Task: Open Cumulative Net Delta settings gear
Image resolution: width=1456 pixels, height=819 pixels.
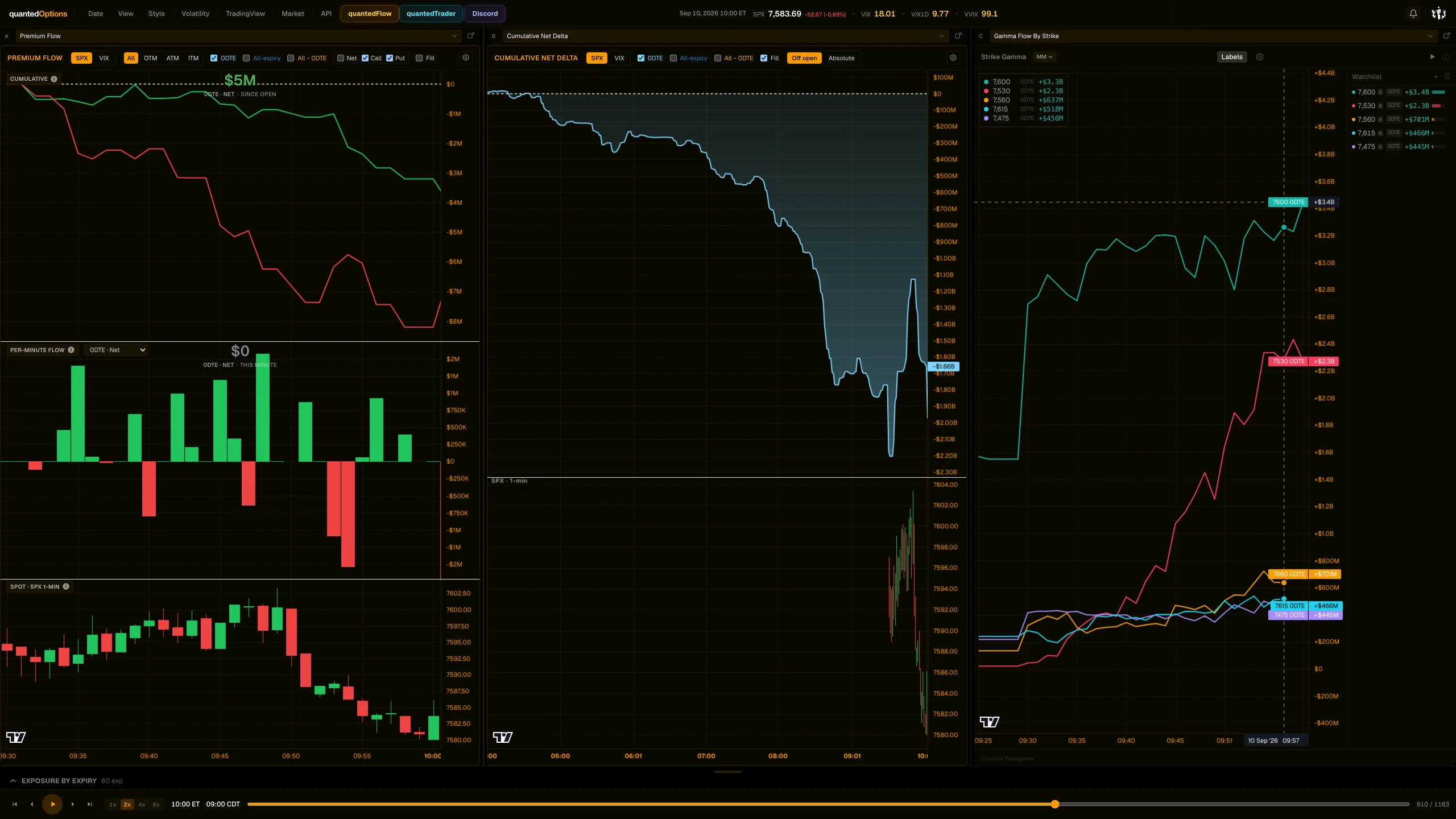Action: (x=953, y=58)
